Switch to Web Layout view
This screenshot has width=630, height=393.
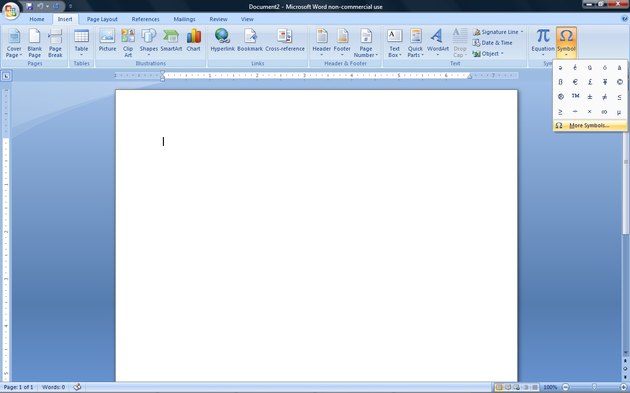517,387
